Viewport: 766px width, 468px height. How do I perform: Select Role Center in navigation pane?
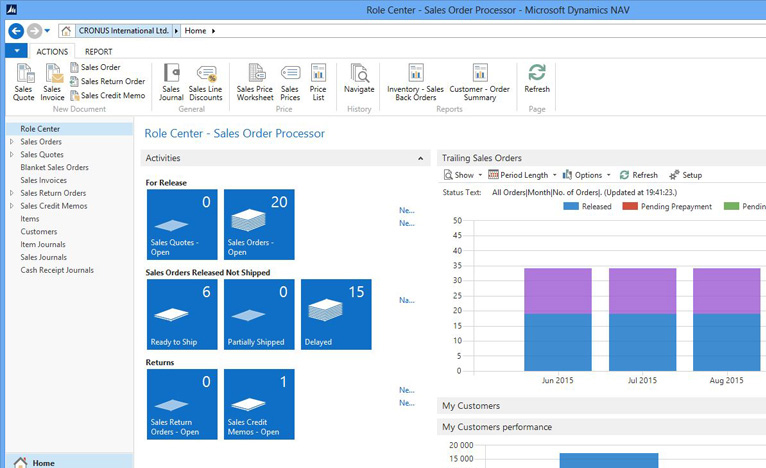(x=69, y=129)
